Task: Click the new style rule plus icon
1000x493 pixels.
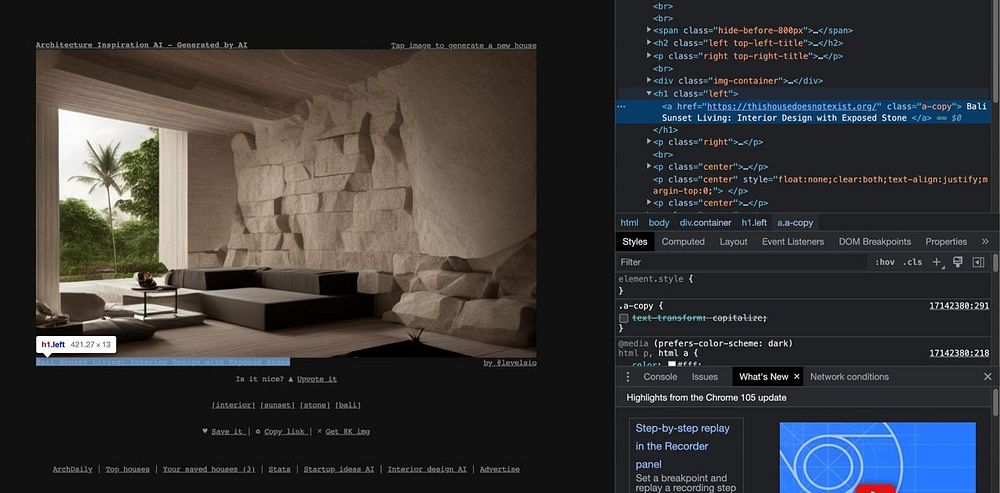Action: 937,262
